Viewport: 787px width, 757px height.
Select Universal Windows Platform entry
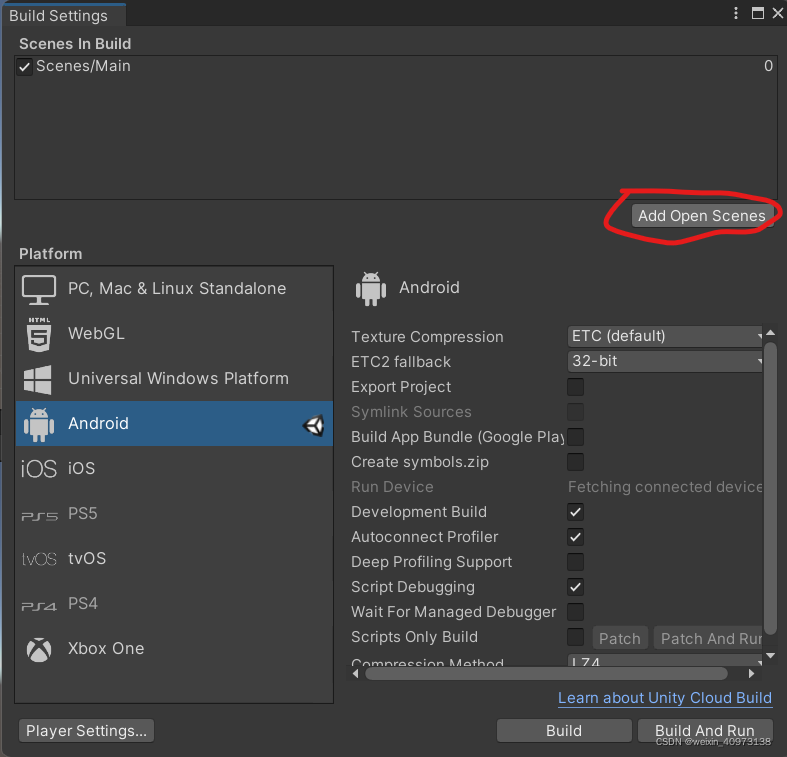tap(174, 379)
